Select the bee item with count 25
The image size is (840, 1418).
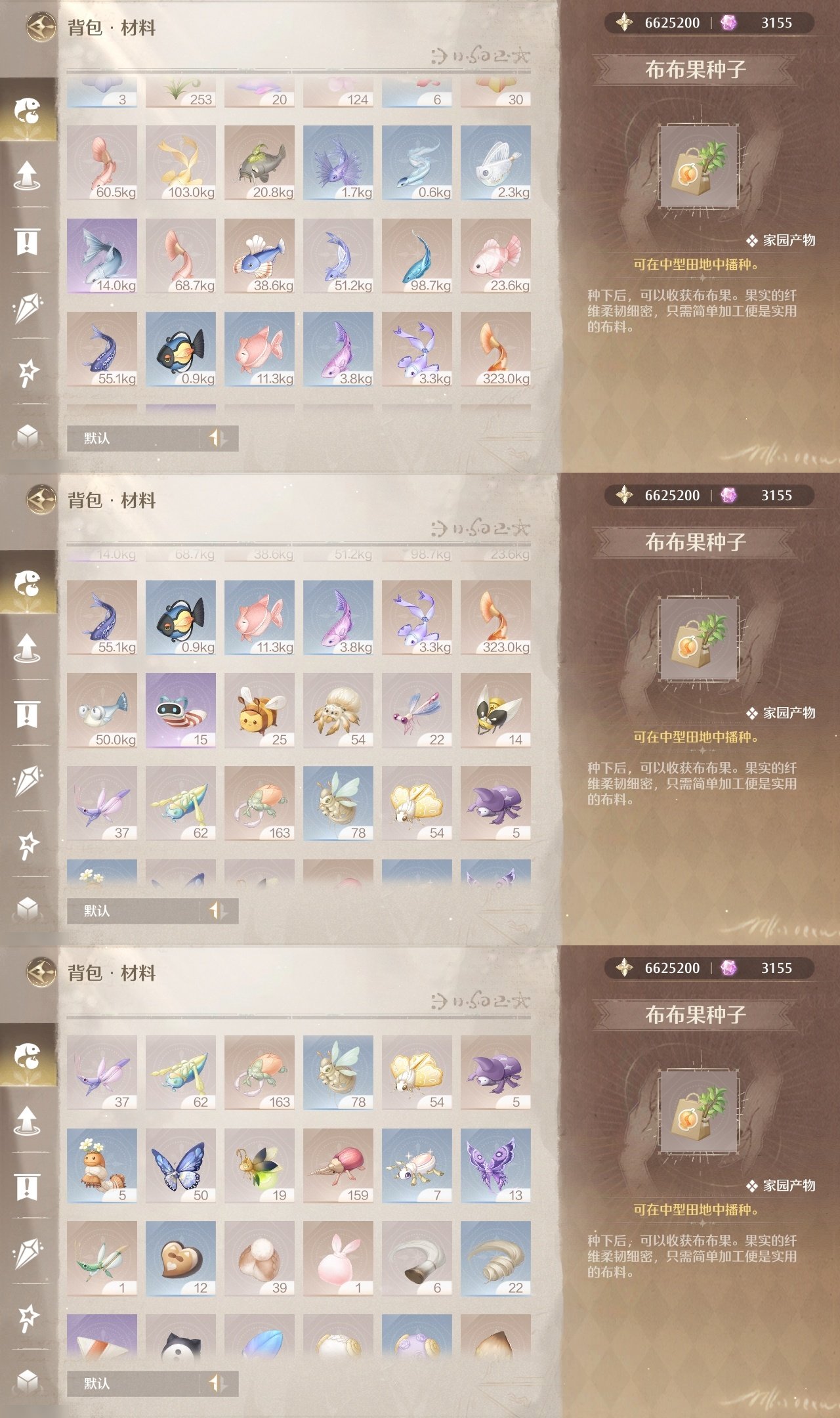[259, 710]
